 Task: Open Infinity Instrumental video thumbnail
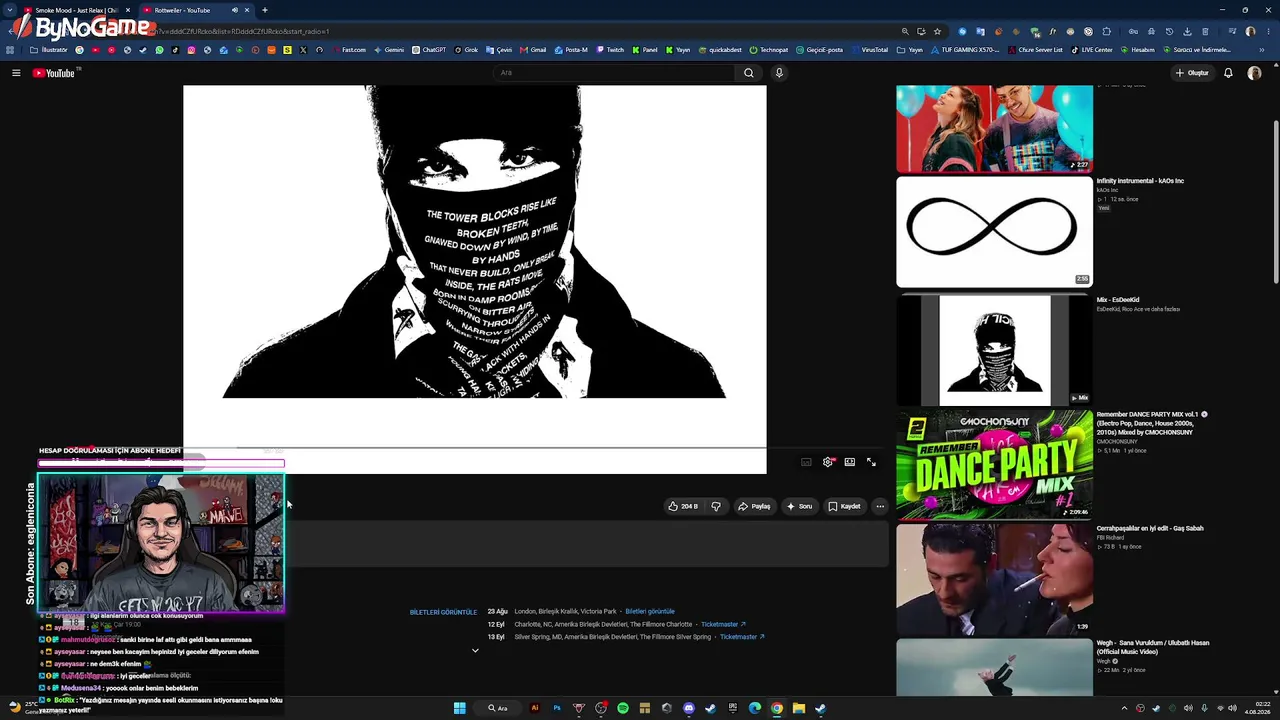994,232
